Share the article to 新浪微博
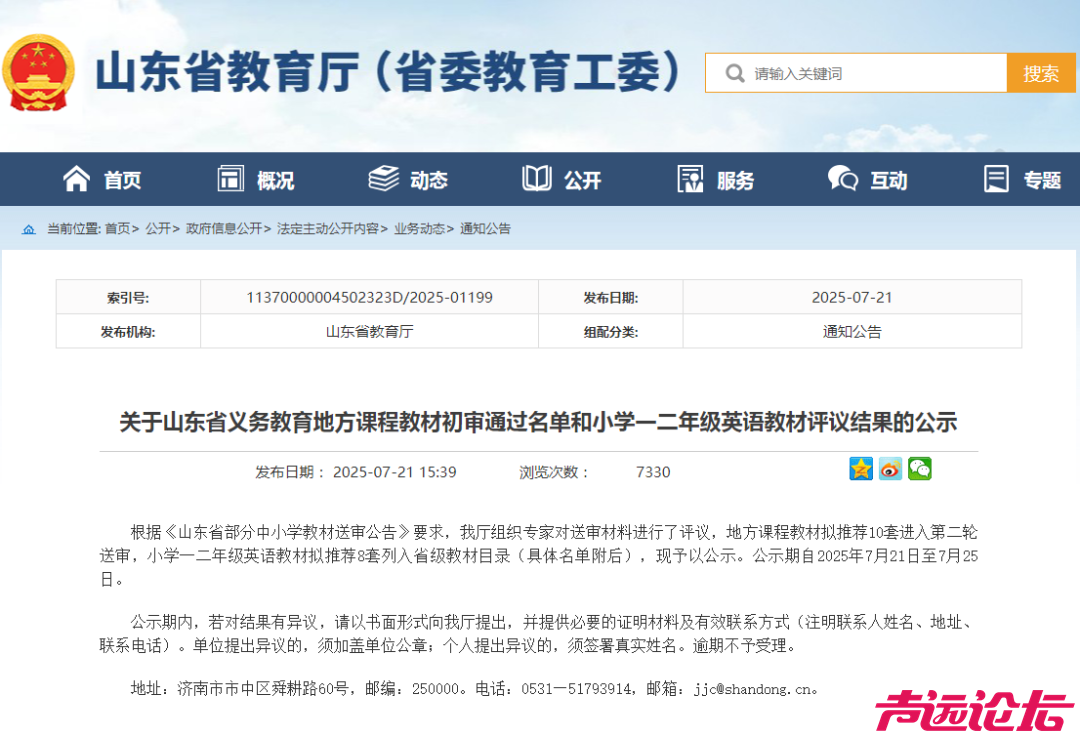Viewport: 1080px width, 736px height. pyautogui.click(x=890, y=468)
